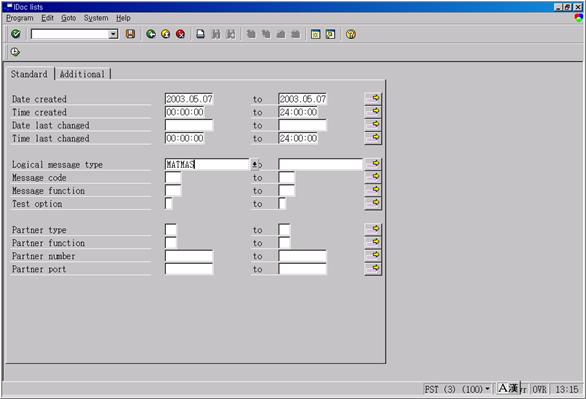Image resolution: width=586 pixels, height=399 pixels.
Task: Click the yellow Exit arrow icon
Action: pyautogui.click(x=166, y=34)
